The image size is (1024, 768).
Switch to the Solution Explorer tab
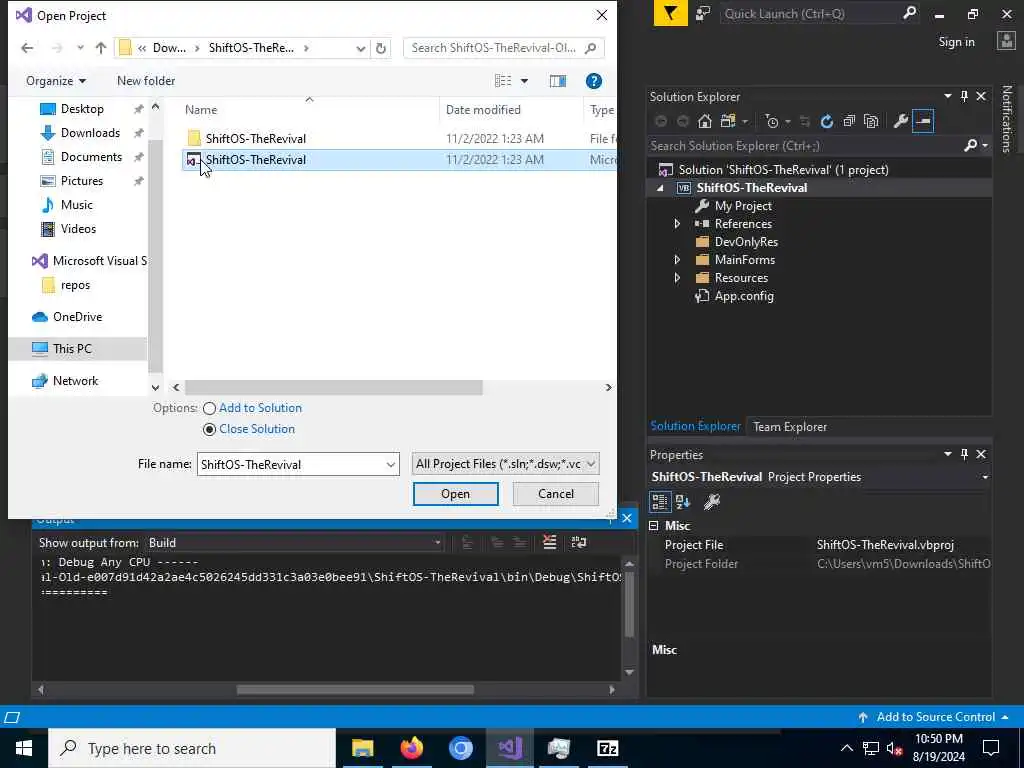click(x=695, y=426)
